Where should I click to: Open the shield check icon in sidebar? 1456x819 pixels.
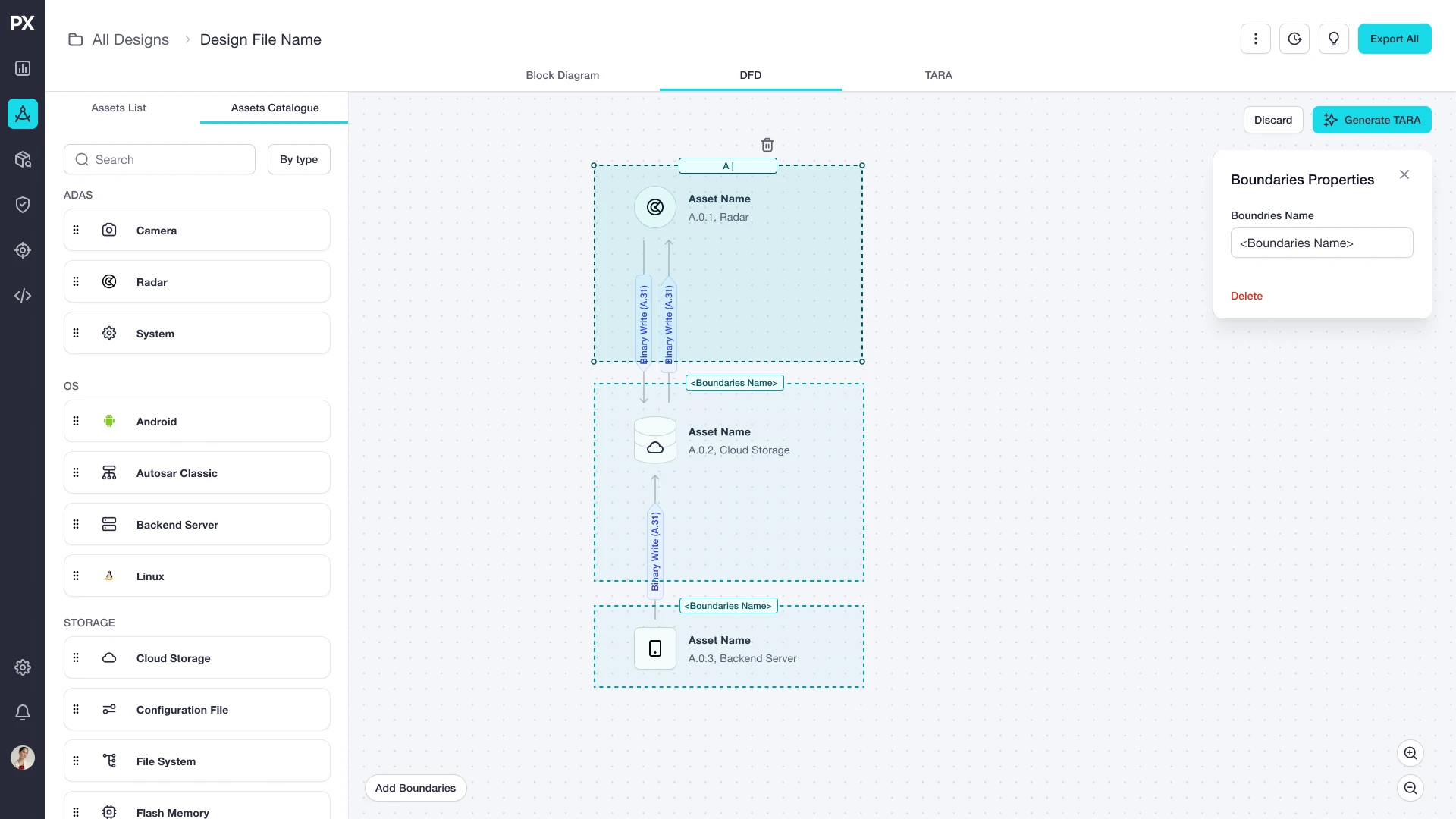(23, 205)
